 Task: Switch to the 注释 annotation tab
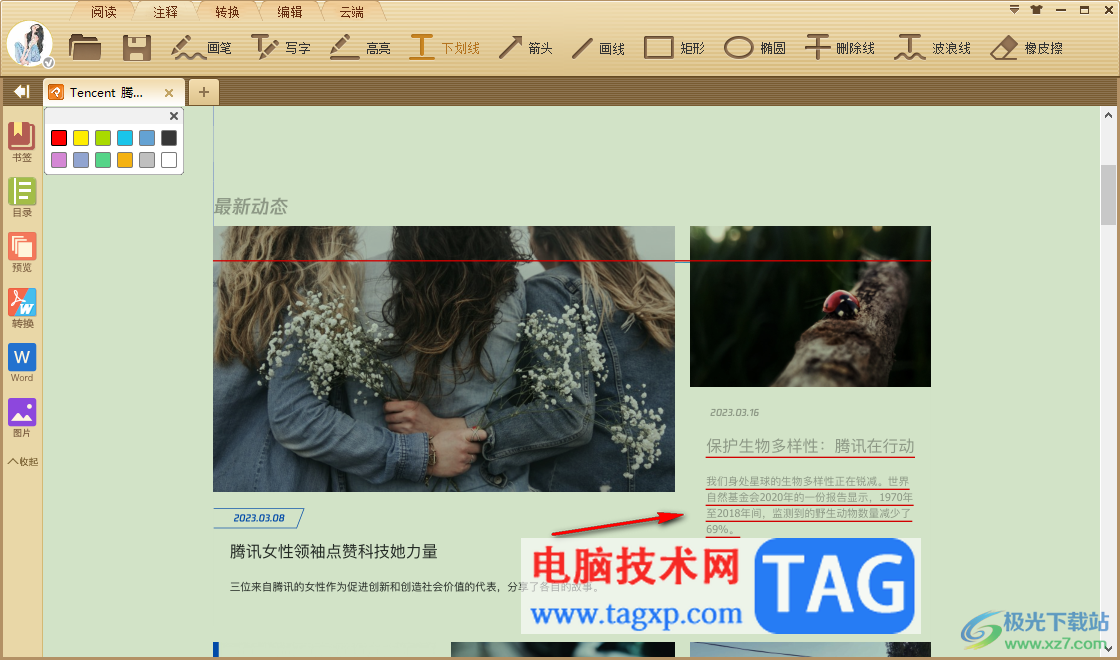(166, 12)
